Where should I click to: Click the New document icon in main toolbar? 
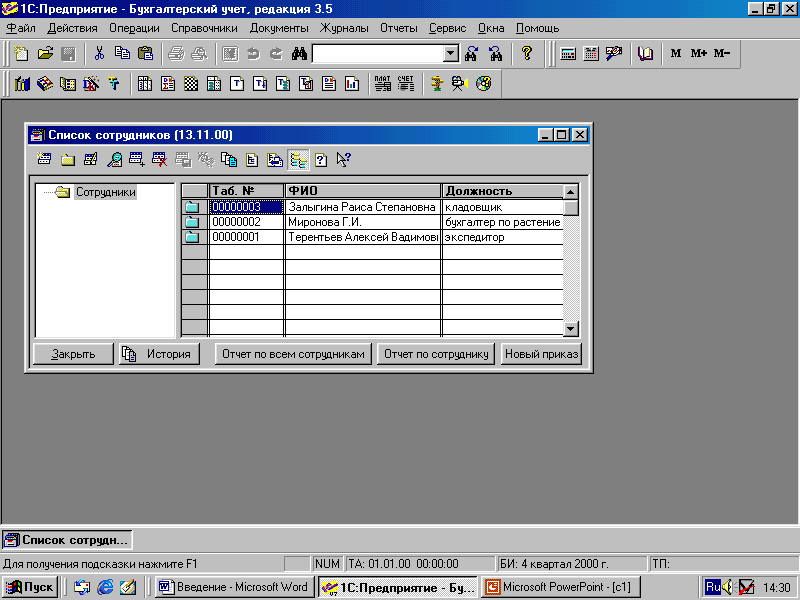click(21, 53)
